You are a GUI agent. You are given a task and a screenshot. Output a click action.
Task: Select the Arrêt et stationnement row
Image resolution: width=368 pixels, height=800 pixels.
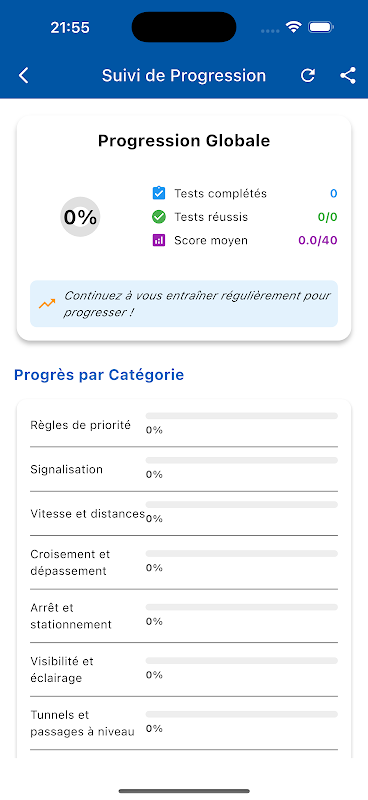(184, 616)
